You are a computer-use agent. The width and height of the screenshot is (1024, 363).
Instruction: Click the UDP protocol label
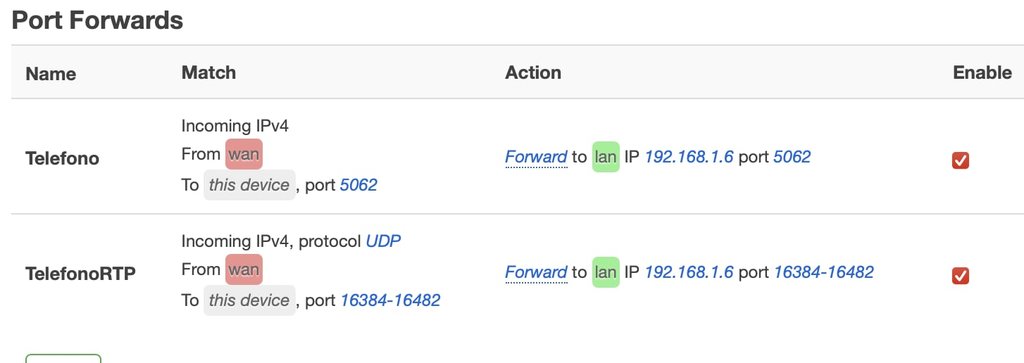coord(383,242)
